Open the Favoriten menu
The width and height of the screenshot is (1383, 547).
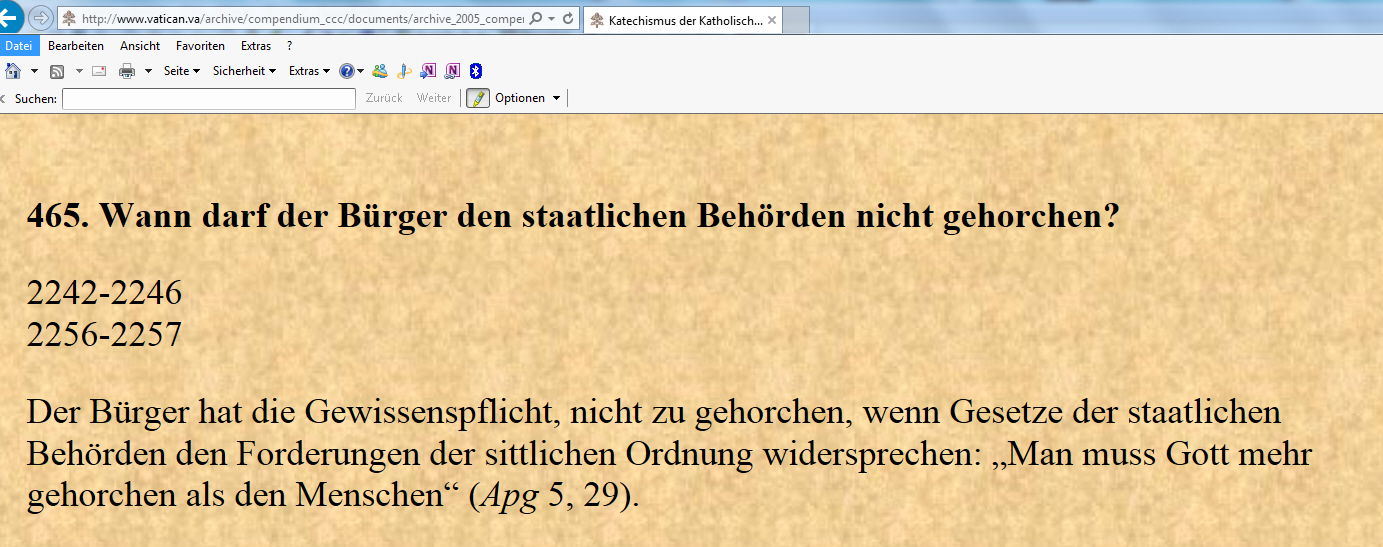point(200,46)
